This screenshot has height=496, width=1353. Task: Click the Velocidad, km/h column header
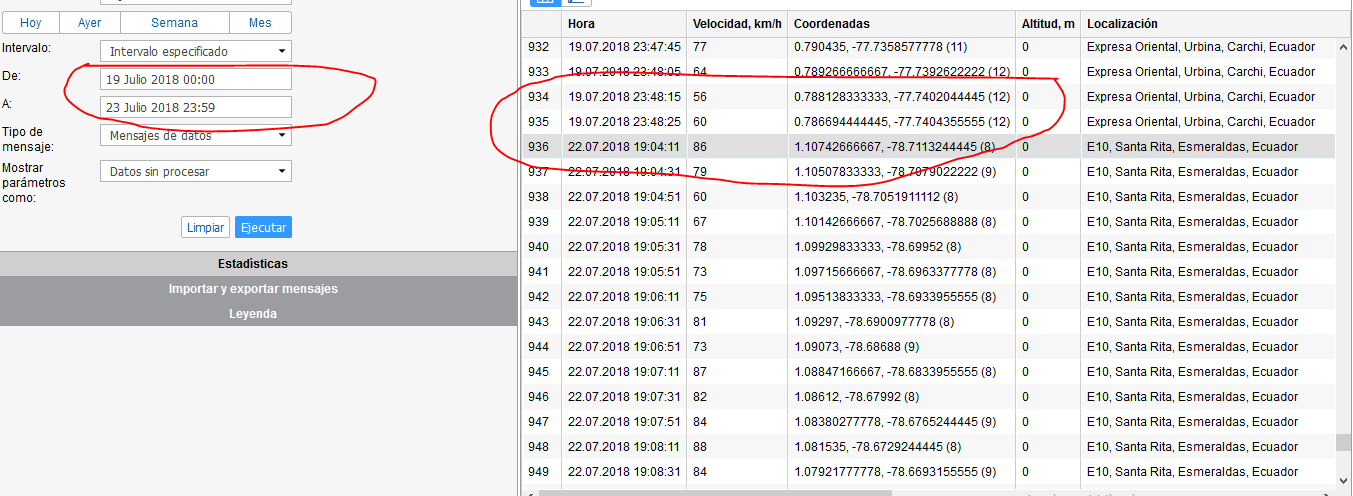tap(736, 24)
